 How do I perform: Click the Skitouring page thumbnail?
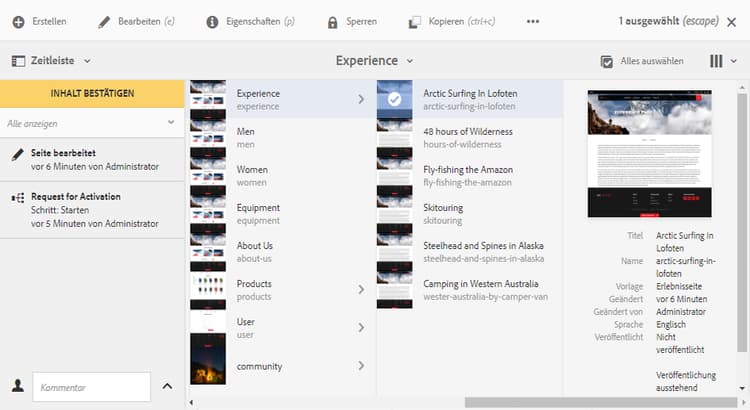pyautogui.click(x=395, y=214)
